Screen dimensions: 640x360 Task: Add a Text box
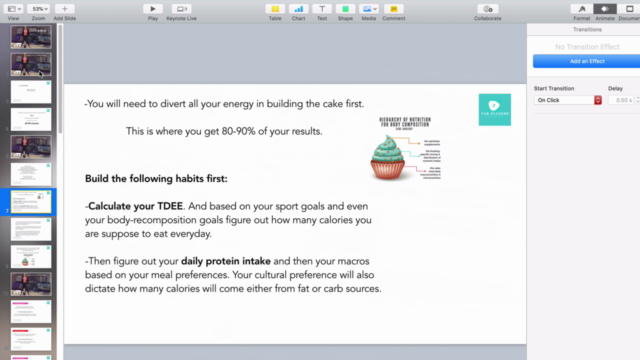(x=322, y=9)
